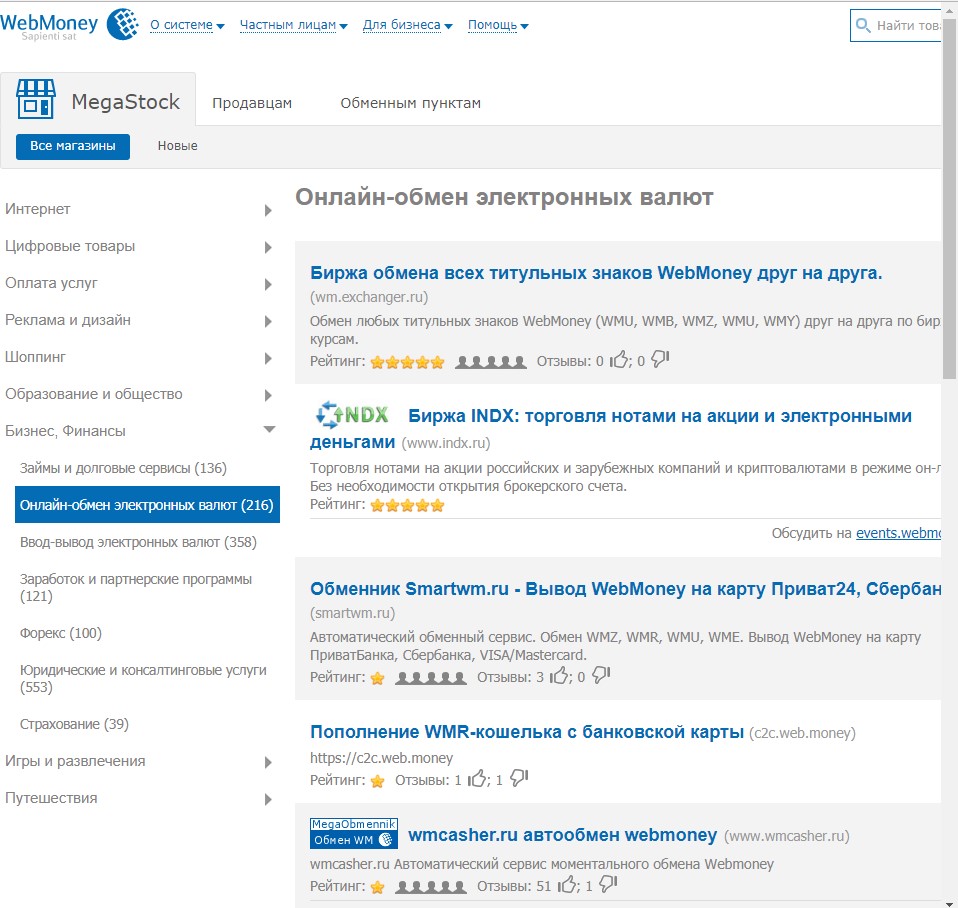
Task: Click the MegaStock storefront icon
Action: click(36, 100)
